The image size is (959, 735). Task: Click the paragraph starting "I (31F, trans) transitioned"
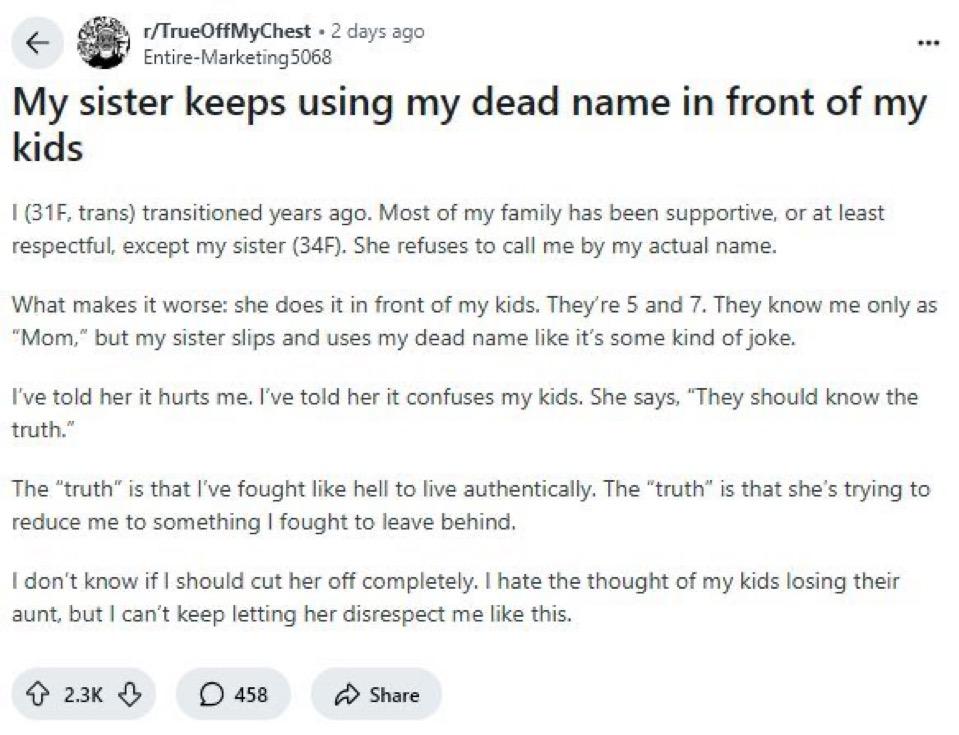coord(448,229)
